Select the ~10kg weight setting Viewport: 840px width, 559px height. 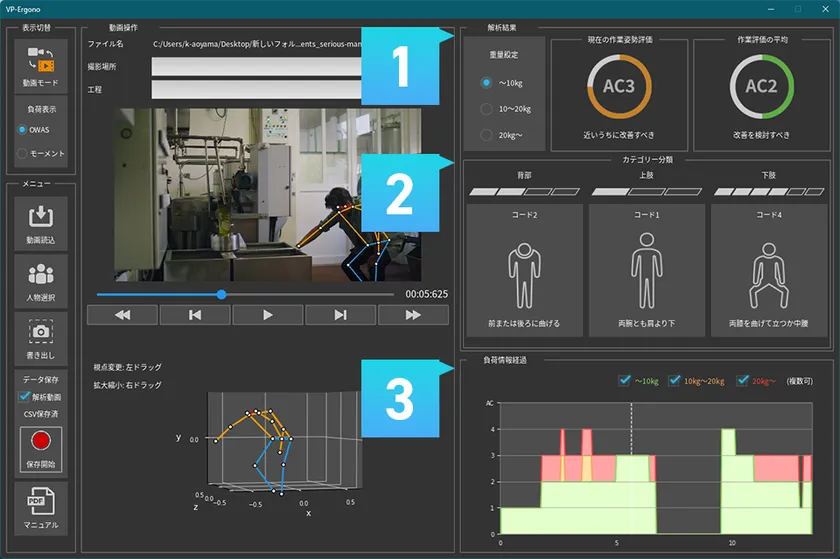pos(486,83)
